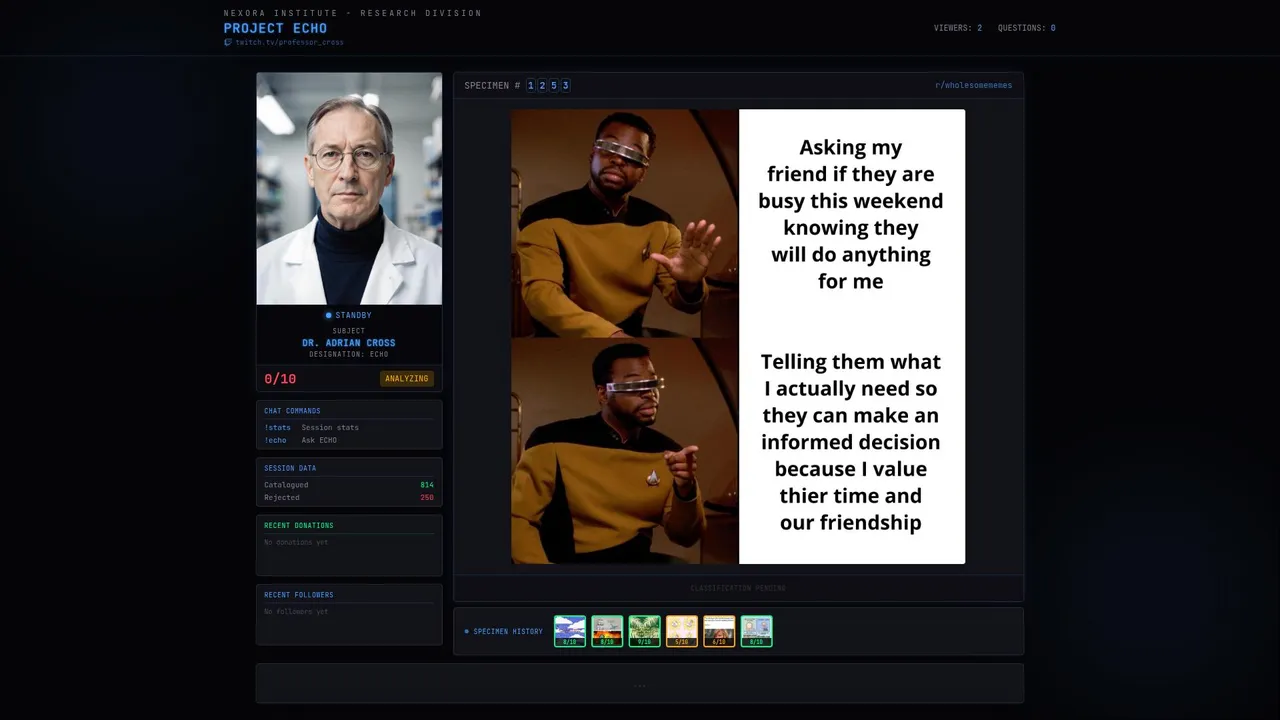Open the twitch.tv/professor_cross link
The height and width of the screenshot is (720, 1280).
tap(289, 42)
